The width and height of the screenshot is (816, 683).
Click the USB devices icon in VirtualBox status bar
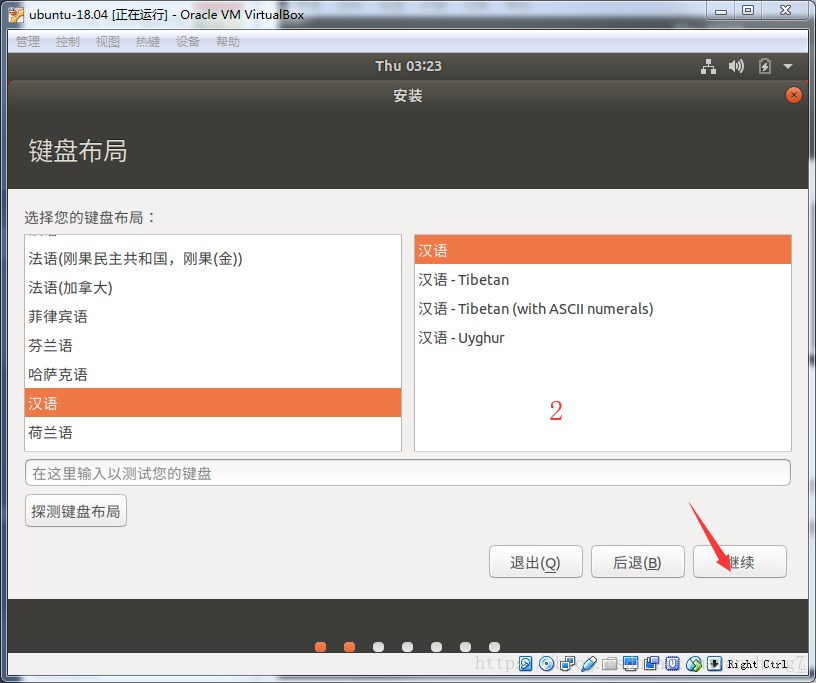click(589, 664)
